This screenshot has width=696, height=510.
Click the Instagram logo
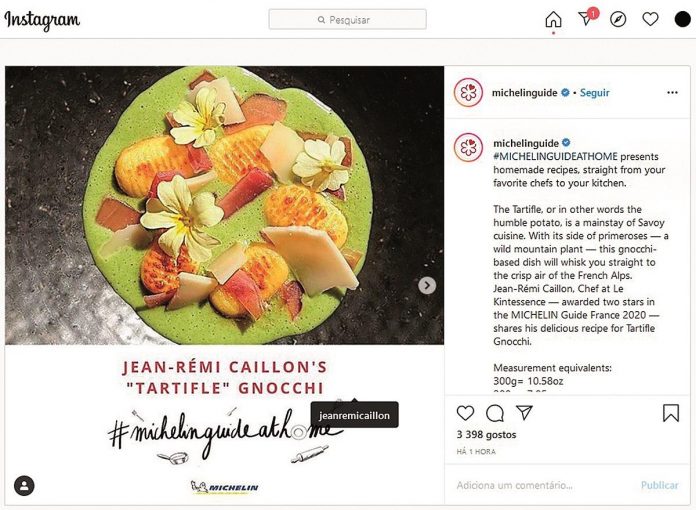(x=42, y=20)
